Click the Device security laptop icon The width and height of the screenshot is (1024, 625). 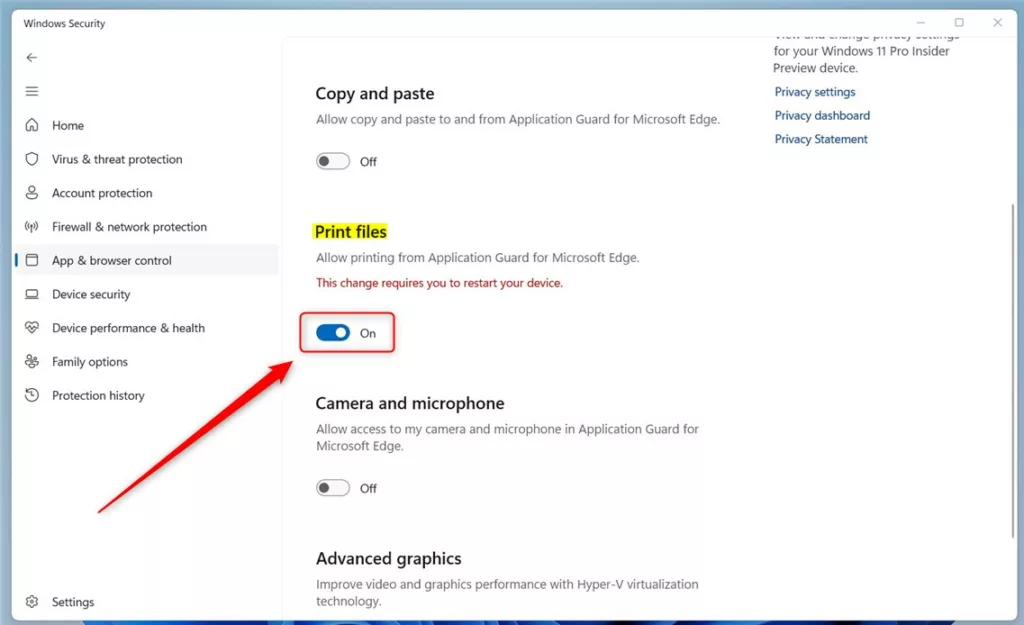click(32, 294)
